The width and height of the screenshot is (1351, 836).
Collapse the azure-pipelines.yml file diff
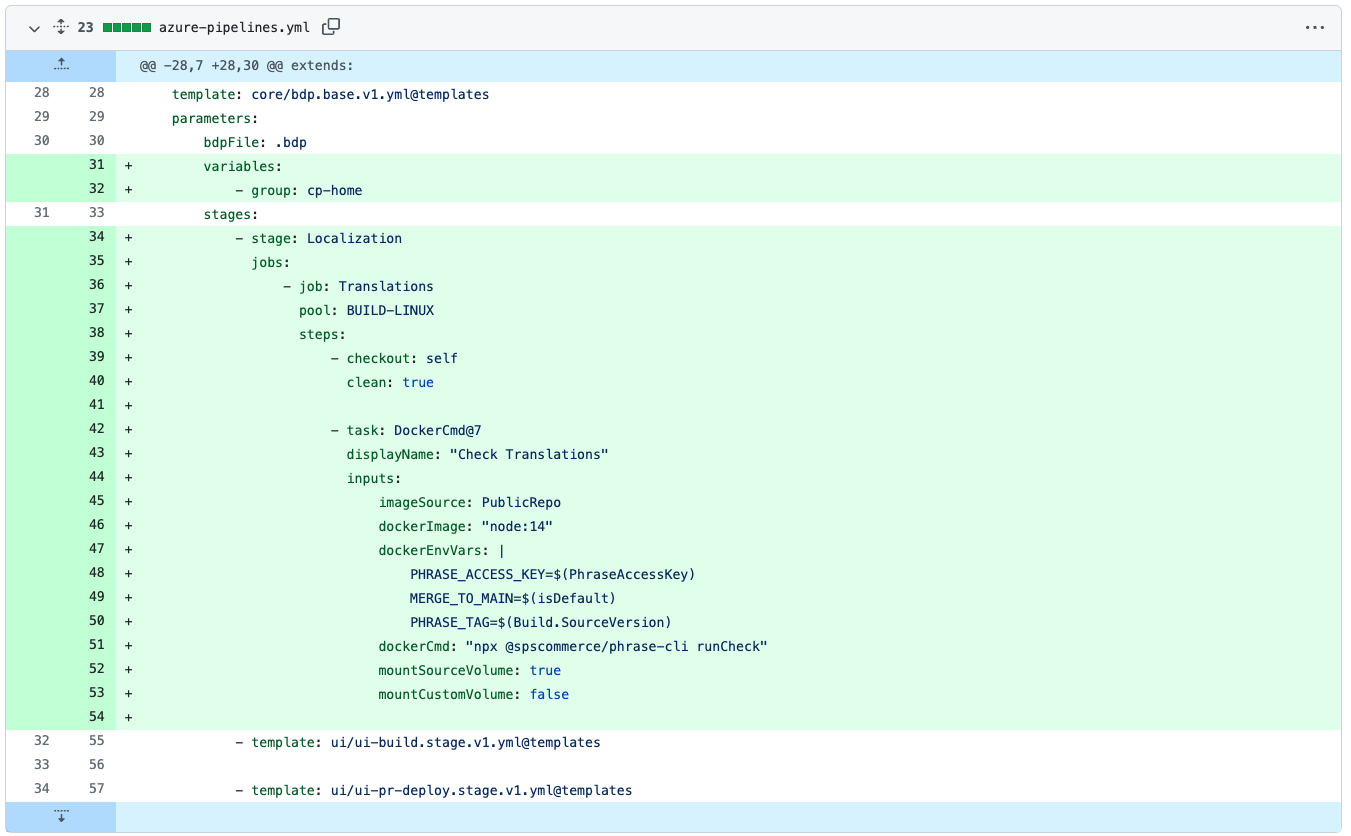point(35,28)
